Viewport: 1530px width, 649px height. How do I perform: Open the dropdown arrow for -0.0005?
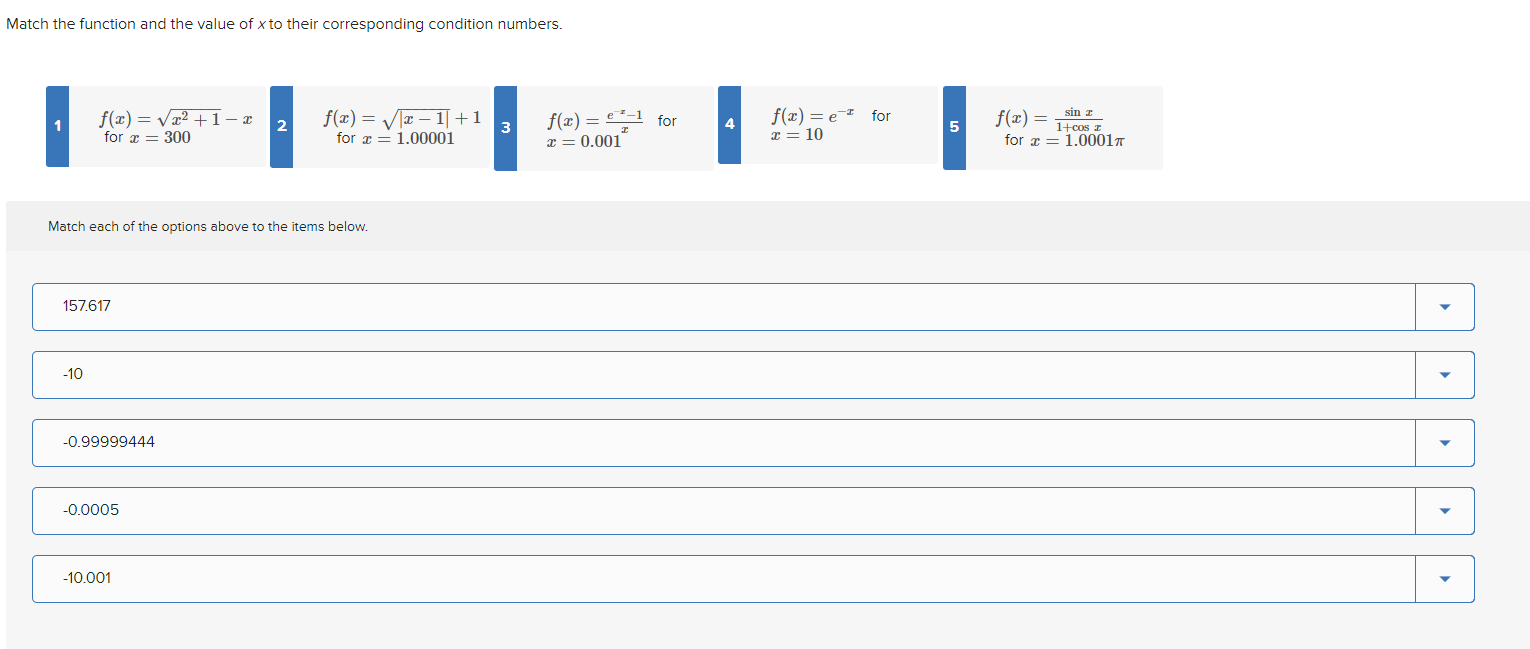click(1444, 510)
